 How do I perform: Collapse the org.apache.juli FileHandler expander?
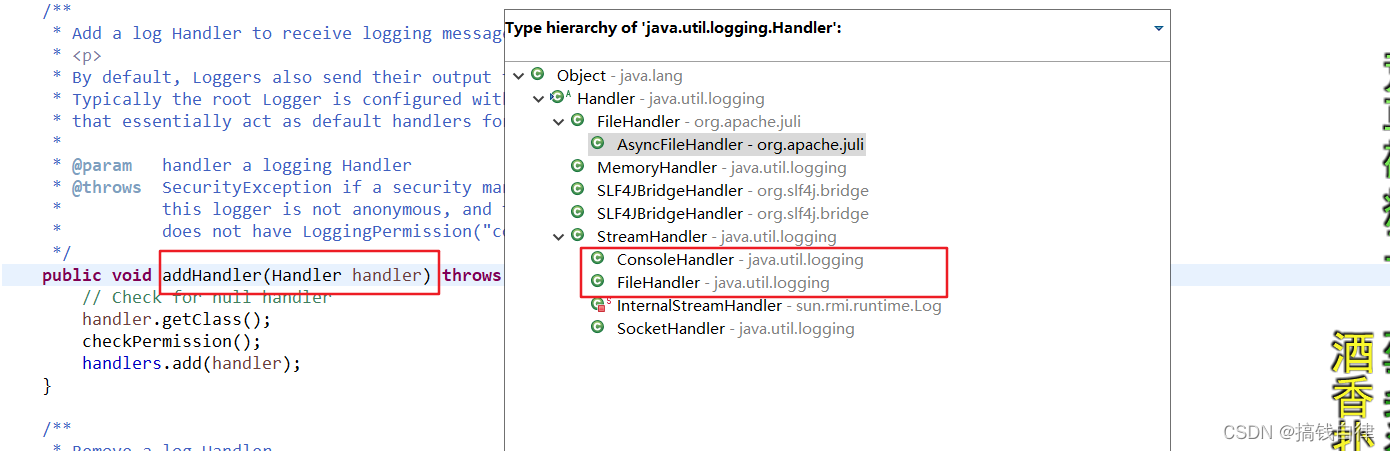pos(558,121)
